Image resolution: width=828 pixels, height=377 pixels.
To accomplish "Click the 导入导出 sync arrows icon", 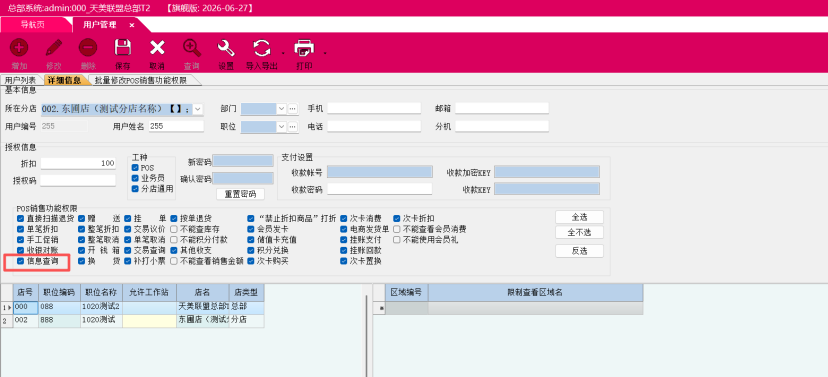I will point(261,48).
